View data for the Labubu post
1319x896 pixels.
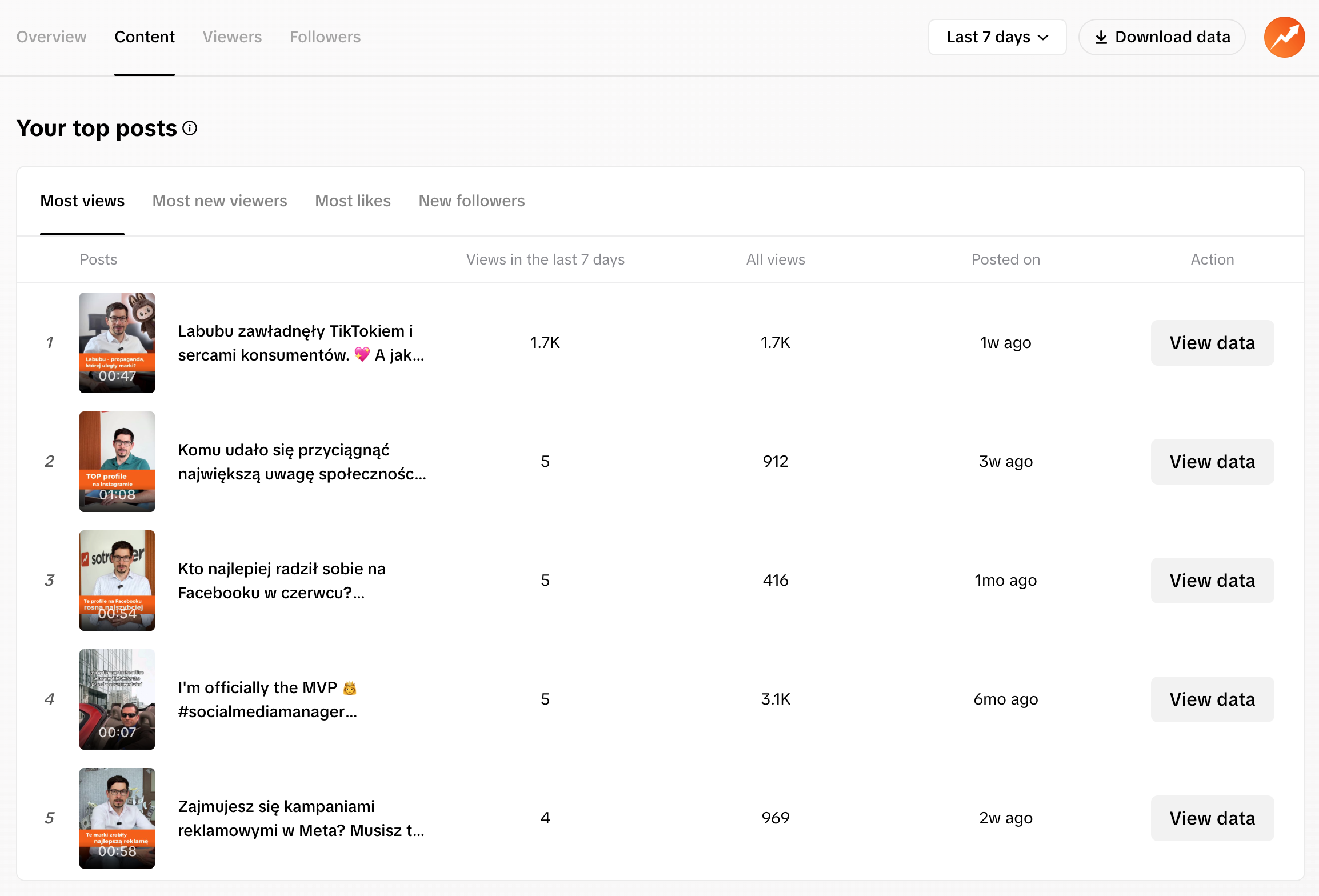(1212, 342)
